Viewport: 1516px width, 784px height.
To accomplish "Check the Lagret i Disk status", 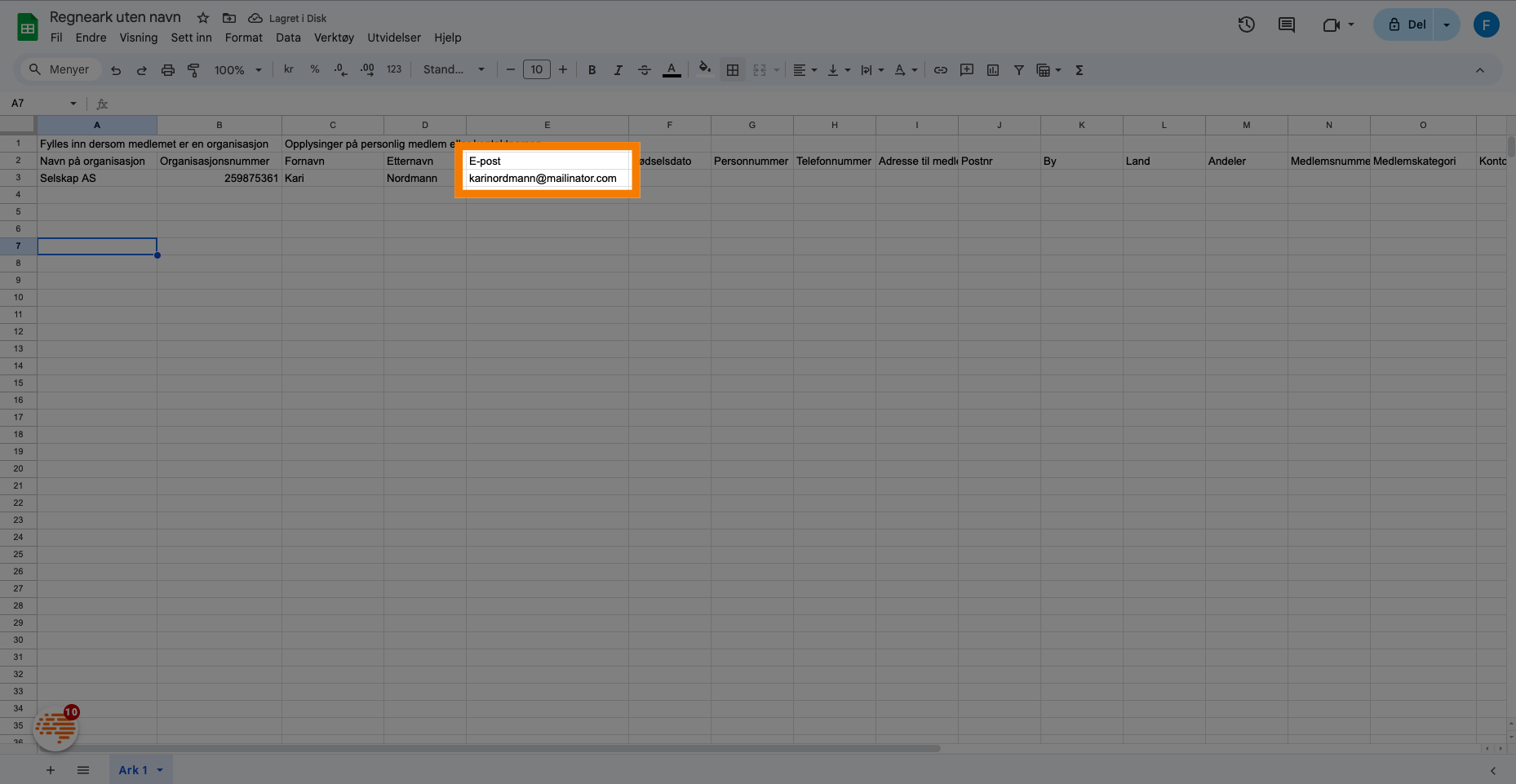I will [x=287, y=18].
